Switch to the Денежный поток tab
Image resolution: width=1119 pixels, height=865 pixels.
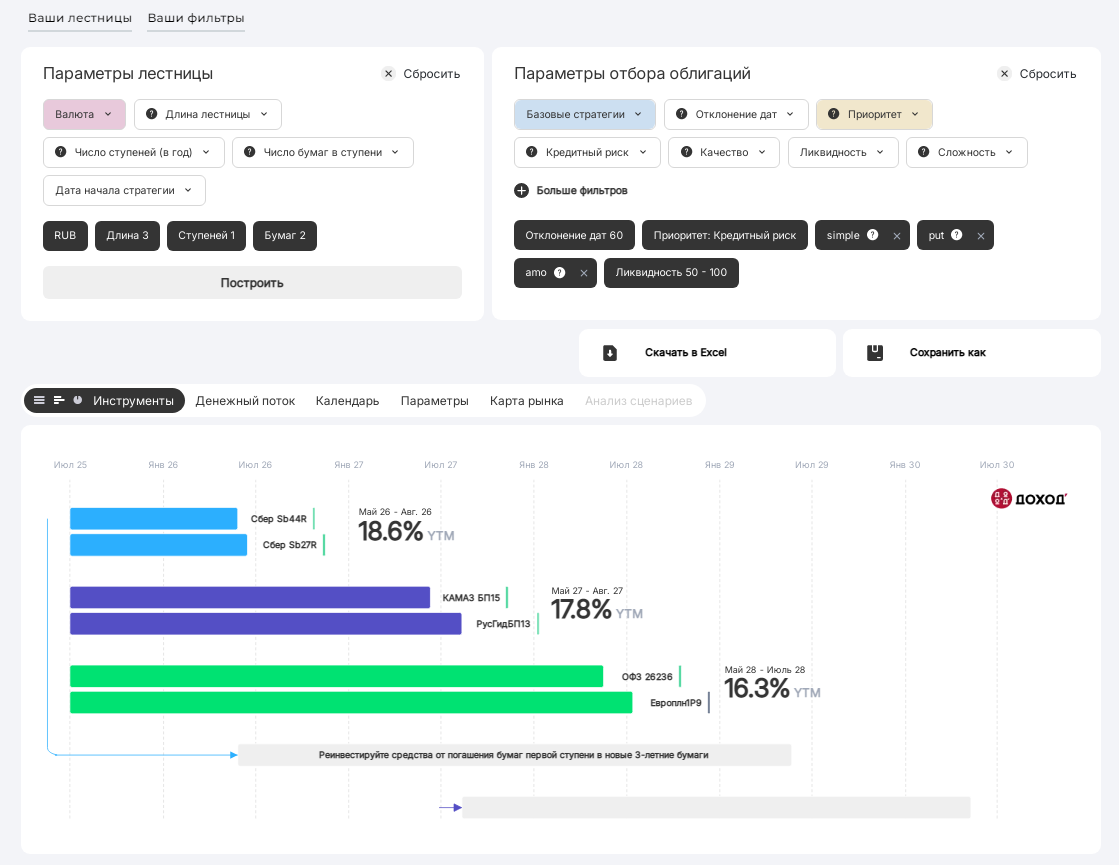coord(245,401)
